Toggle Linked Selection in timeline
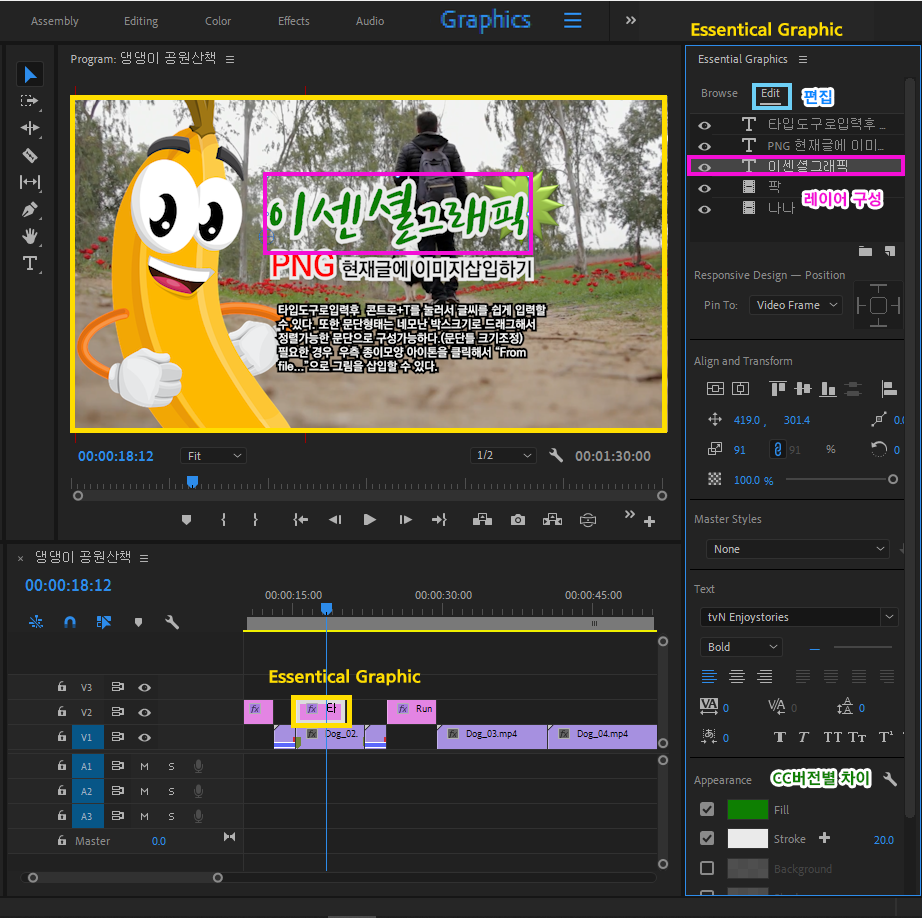Image resolution: width=922 pixels, height=918 pixels. pos(104,622)
